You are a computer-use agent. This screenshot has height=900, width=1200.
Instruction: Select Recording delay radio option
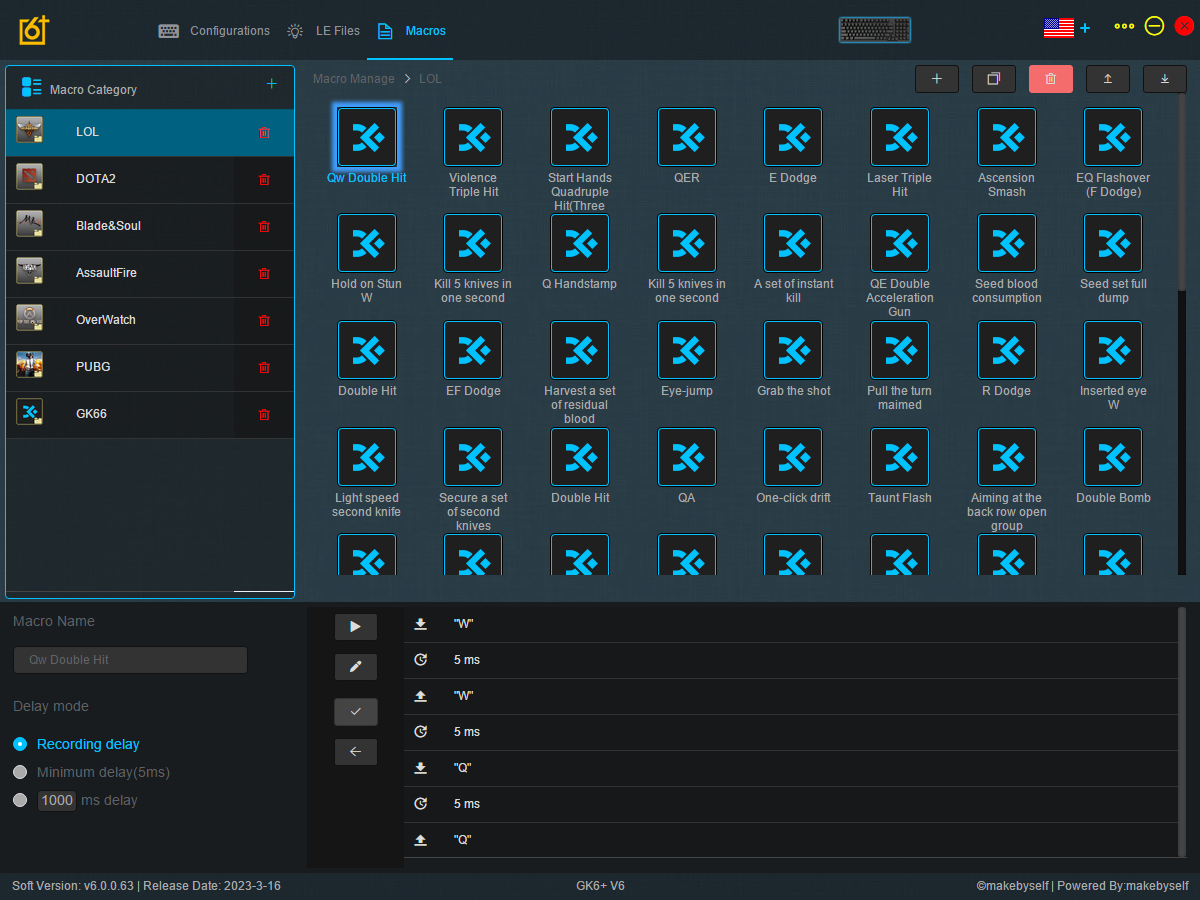tap(20, 744)
